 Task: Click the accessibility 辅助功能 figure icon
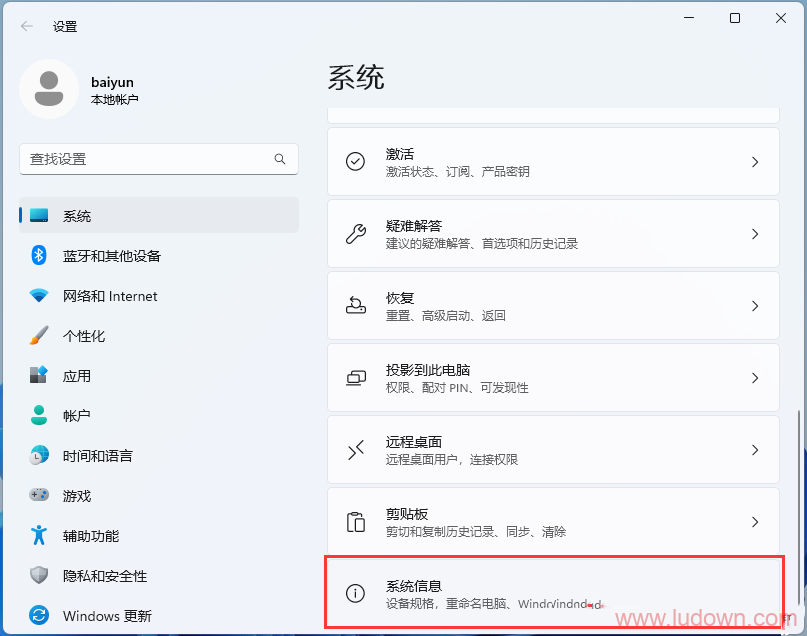tap(39, 535)
